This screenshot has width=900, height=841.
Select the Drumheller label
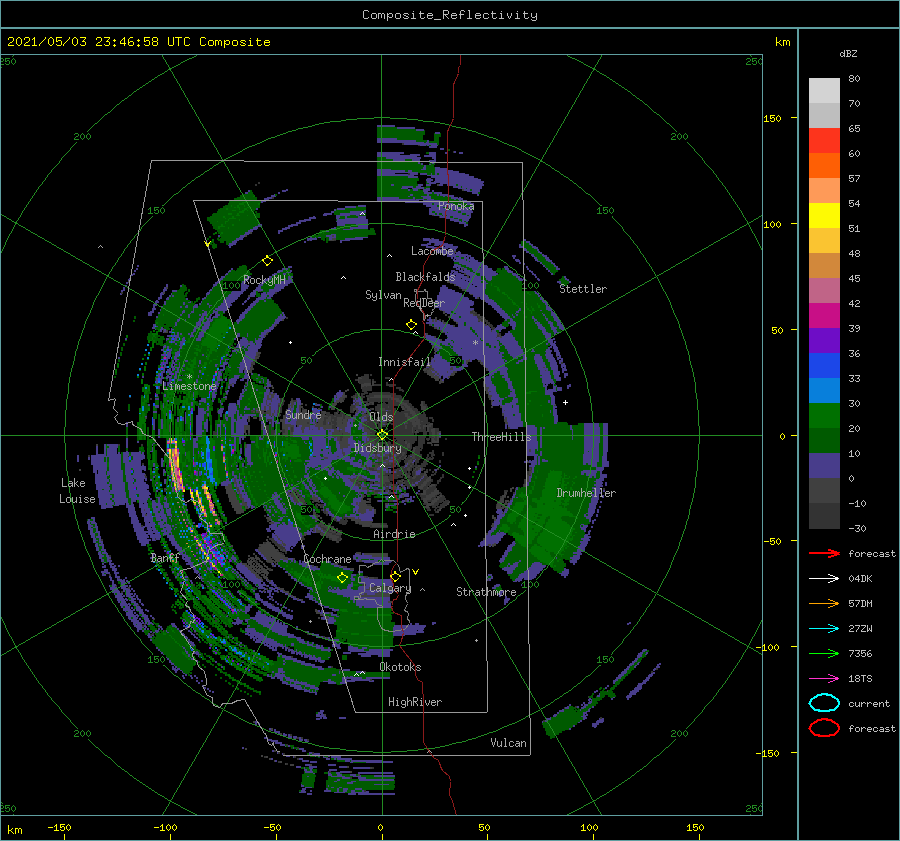[x=586, y=493]
